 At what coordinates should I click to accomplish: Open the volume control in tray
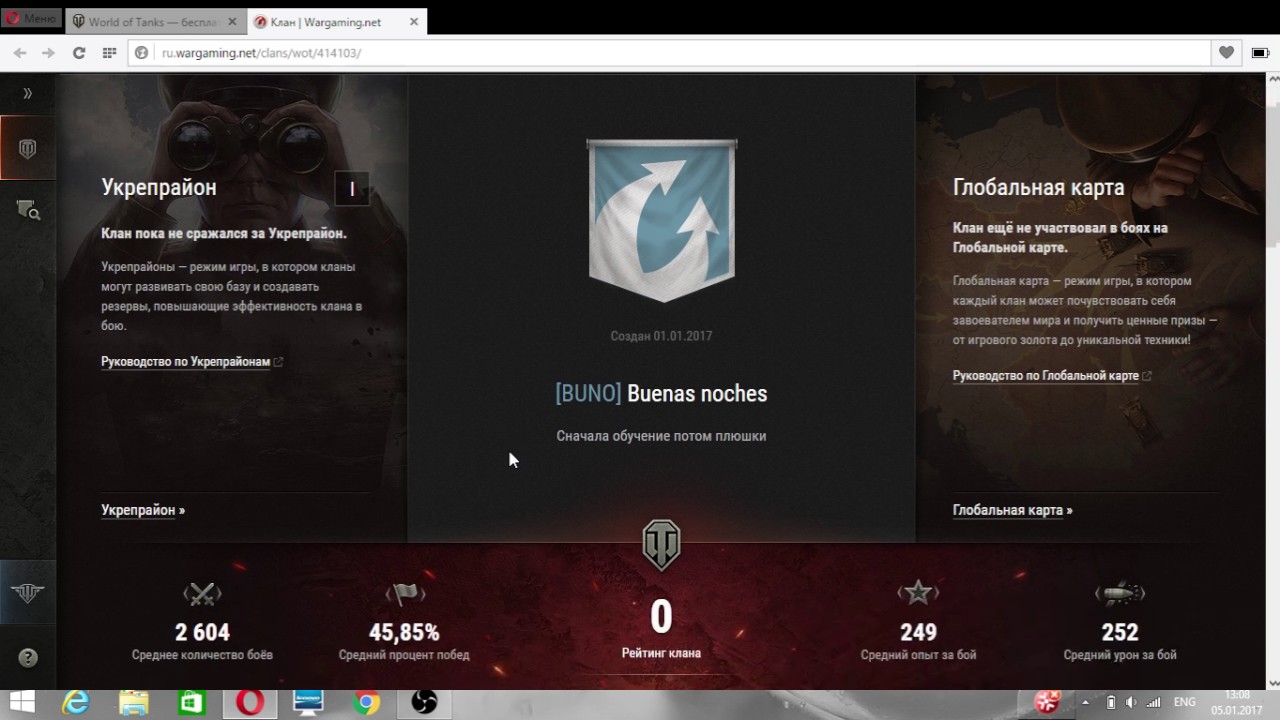click(x=1131, y=704)
